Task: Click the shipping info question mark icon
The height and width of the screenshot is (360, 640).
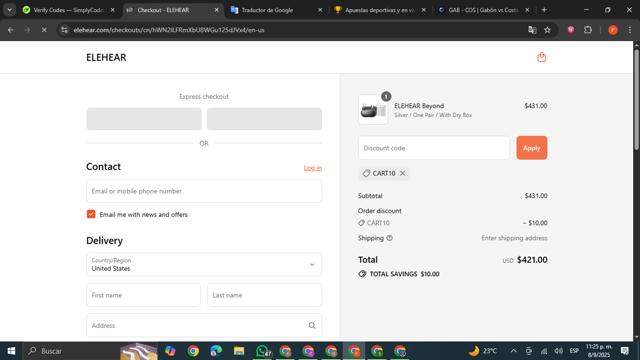Action: pos(389,238)
